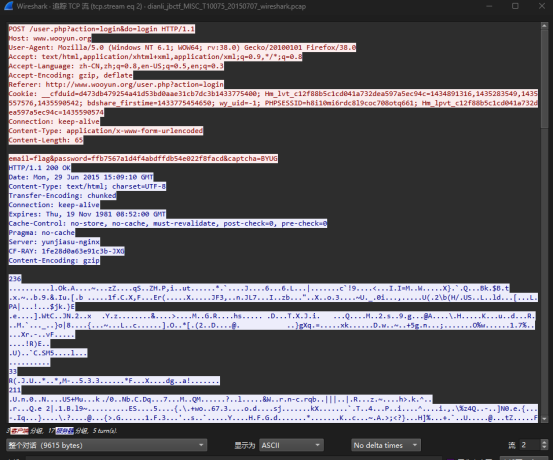
Task: Click the Date: Mon, 29 Jun 2015 line
Action: pyautogui.click(x=81, y=177)
